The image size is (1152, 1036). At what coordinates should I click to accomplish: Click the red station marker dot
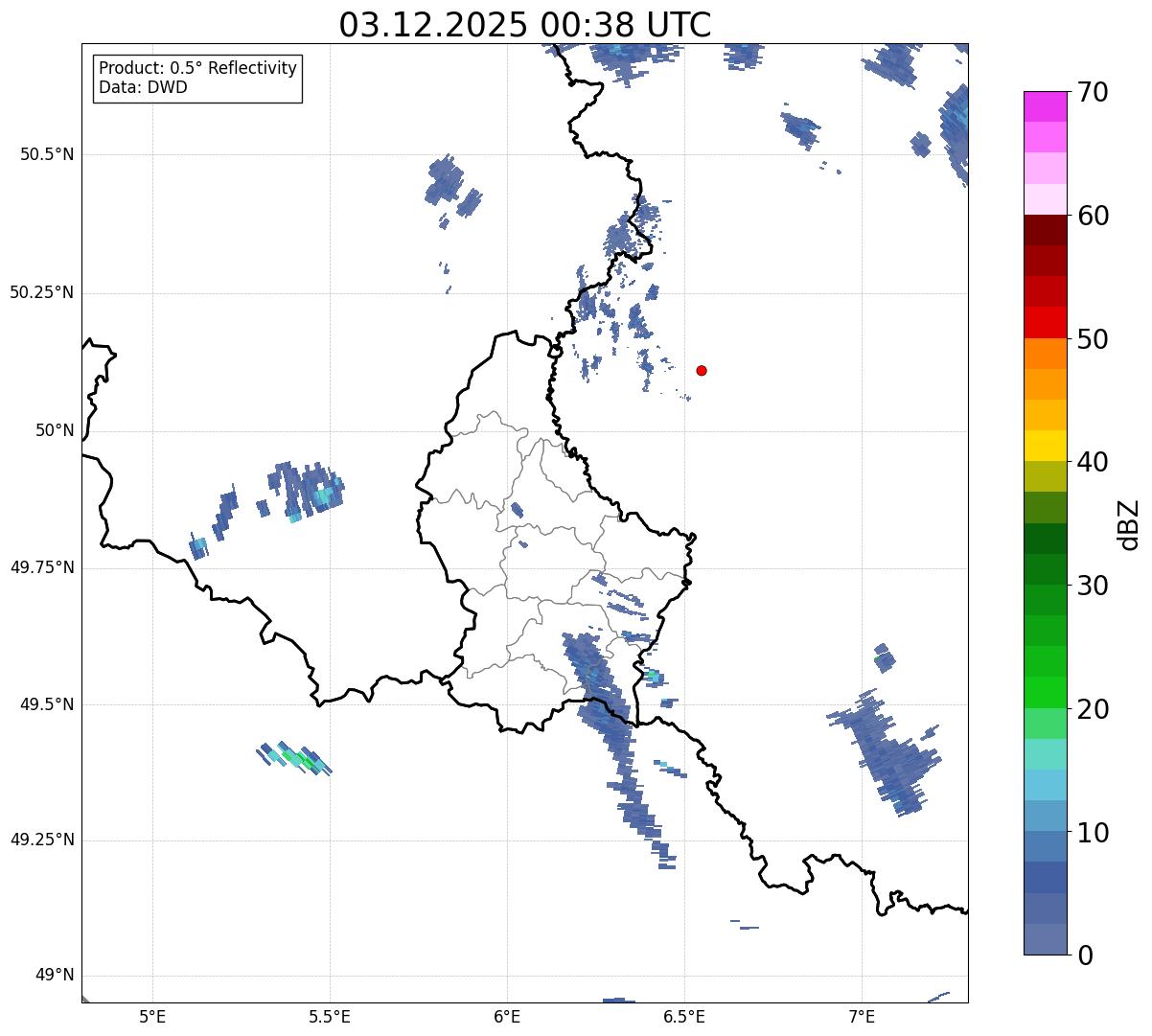point(702,371)
